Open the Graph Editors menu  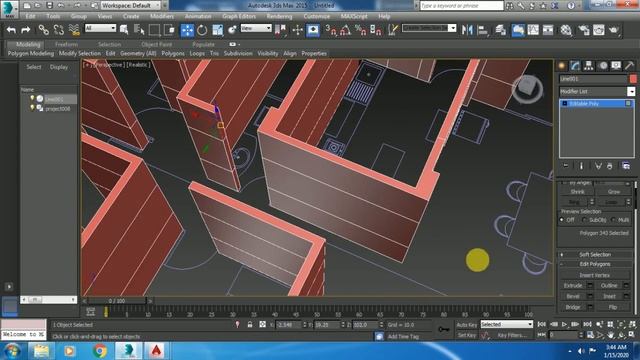tap(239, 16)
